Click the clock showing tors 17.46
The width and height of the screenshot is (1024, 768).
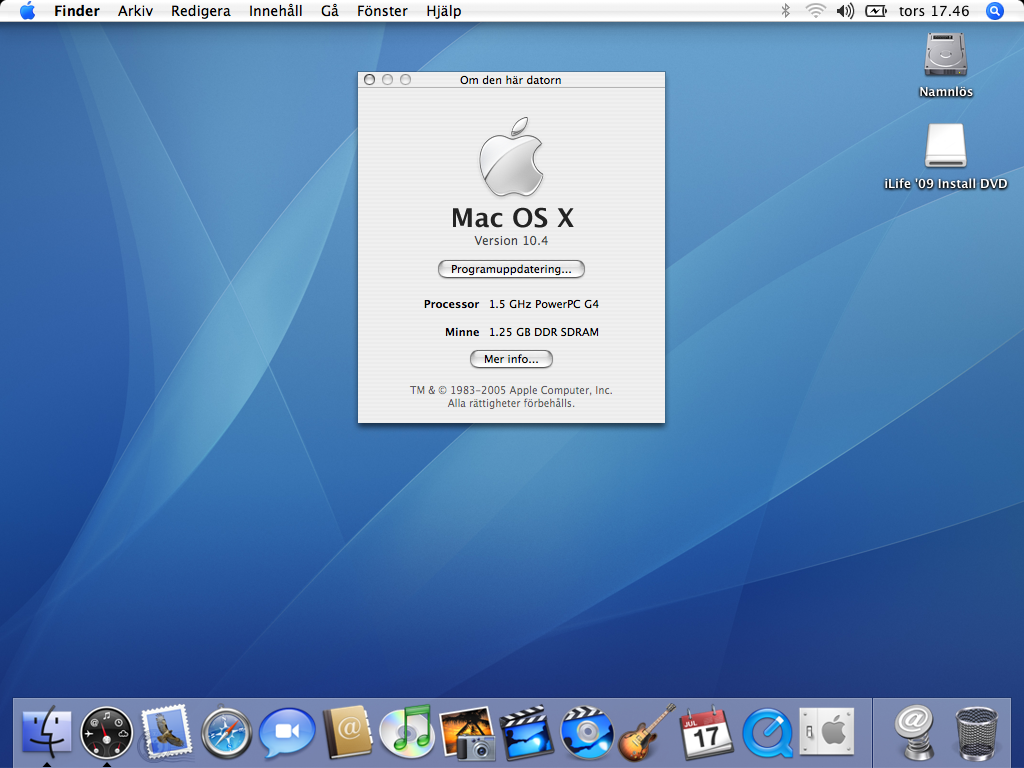pos(934,11)
